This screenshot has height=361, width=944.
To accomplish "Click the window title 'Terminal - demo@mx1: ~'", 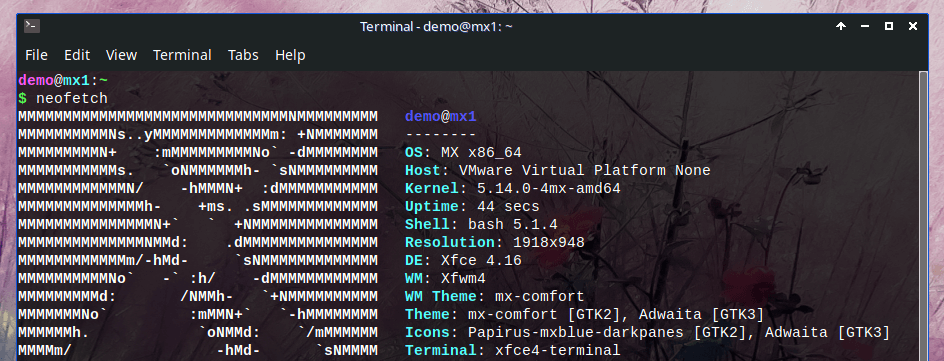I will (436, 26).
